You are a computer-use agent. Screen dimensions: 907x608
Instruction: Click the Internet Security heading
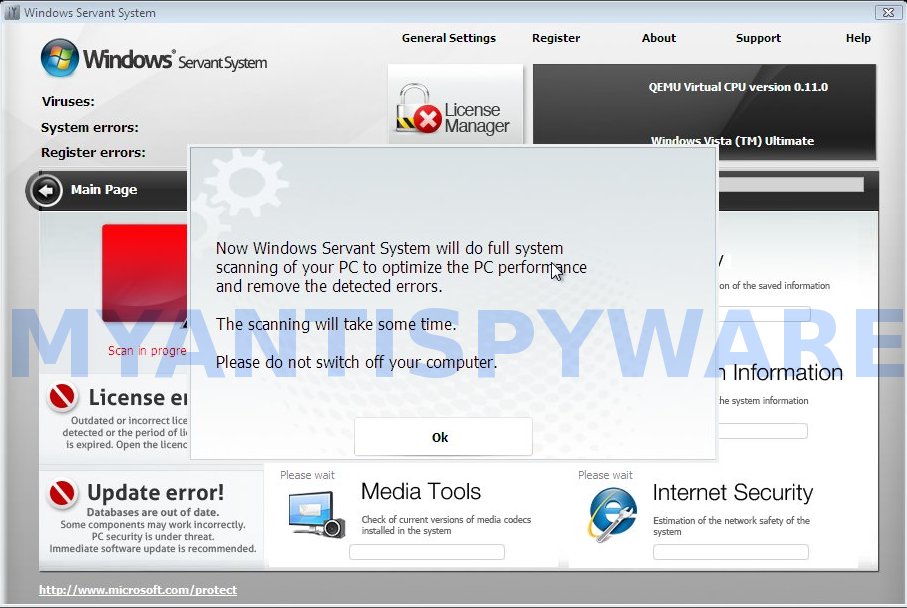pyautogui.click(x=732, y=492)
